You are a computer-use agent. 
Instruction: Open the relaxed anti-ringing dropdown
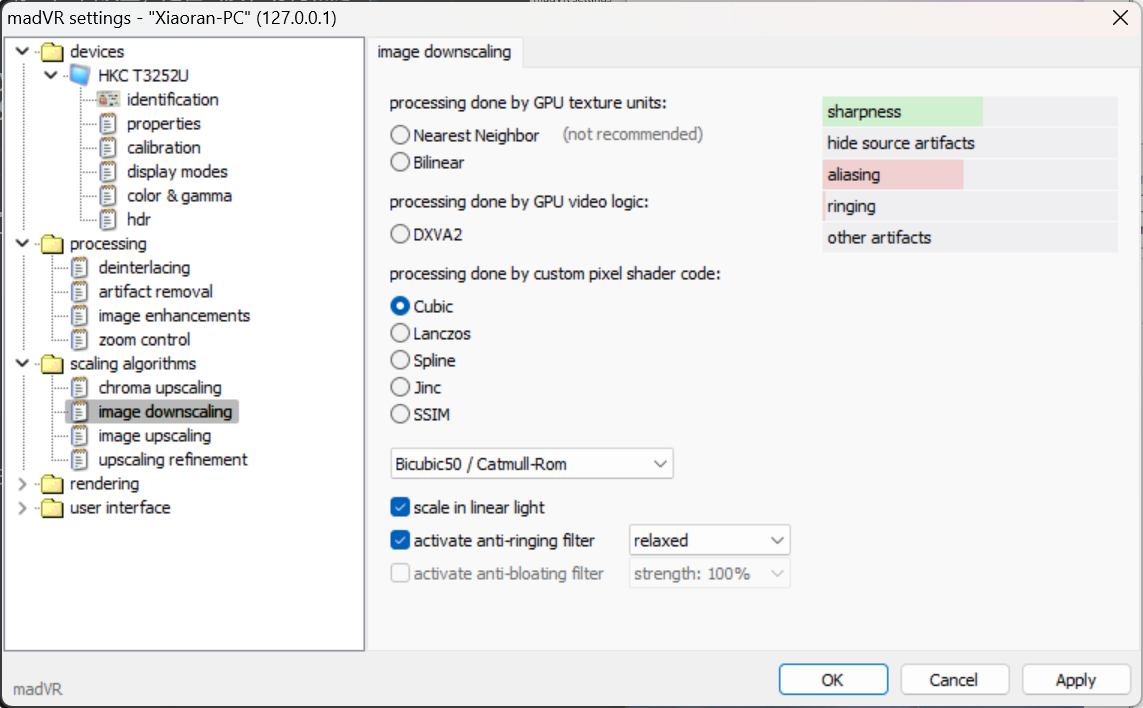pos(709,541)
